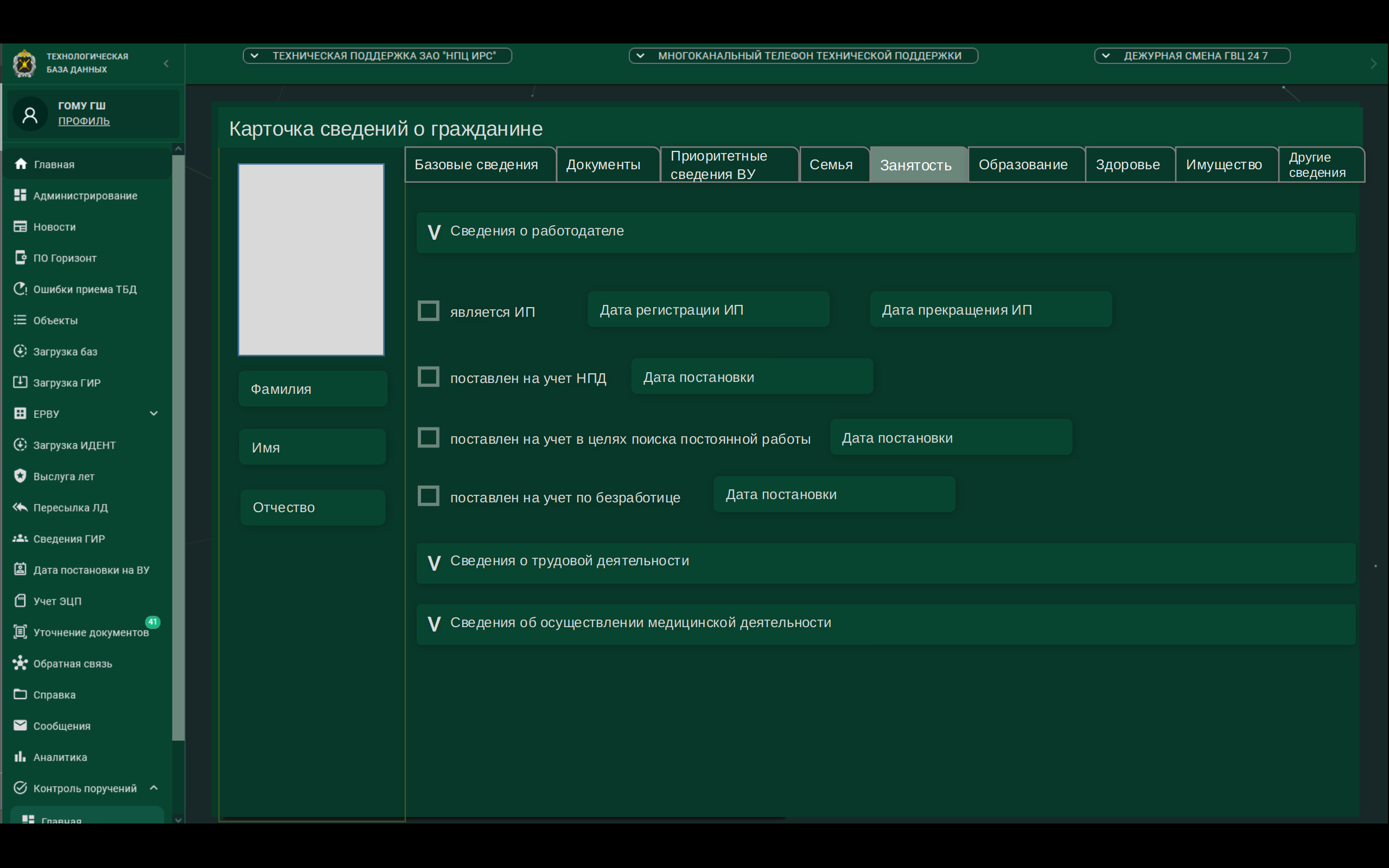The height and width of the screenshot is (868, 1389).
Task: Enable 'поставлен на учет НПД' checkbox
Action: click(x=428, y=377)
